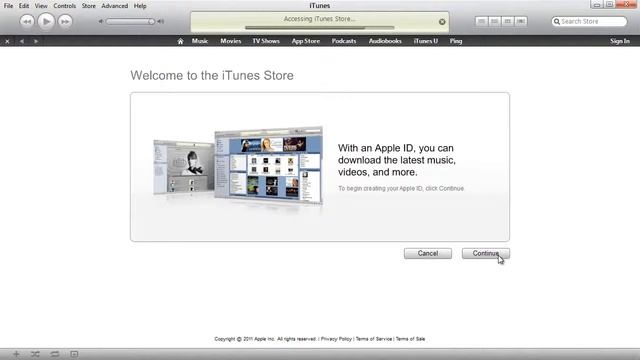Open the Edit menu
The width and height of the screenshot is (640, 360).
click(x=24, y=6)
